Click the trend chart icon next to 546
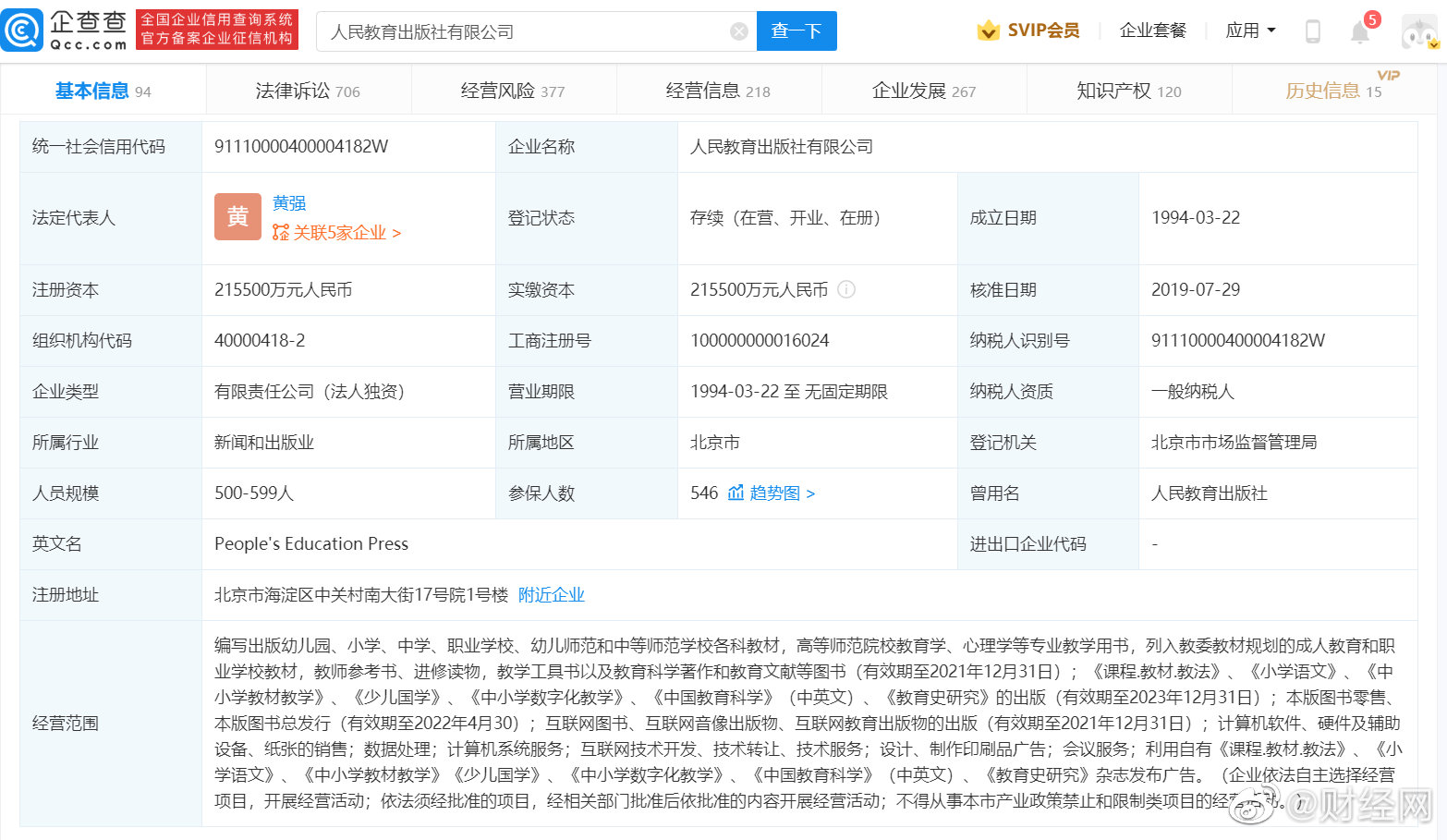The width and height of the screenshot is (1447, 840). pos(736,493)
